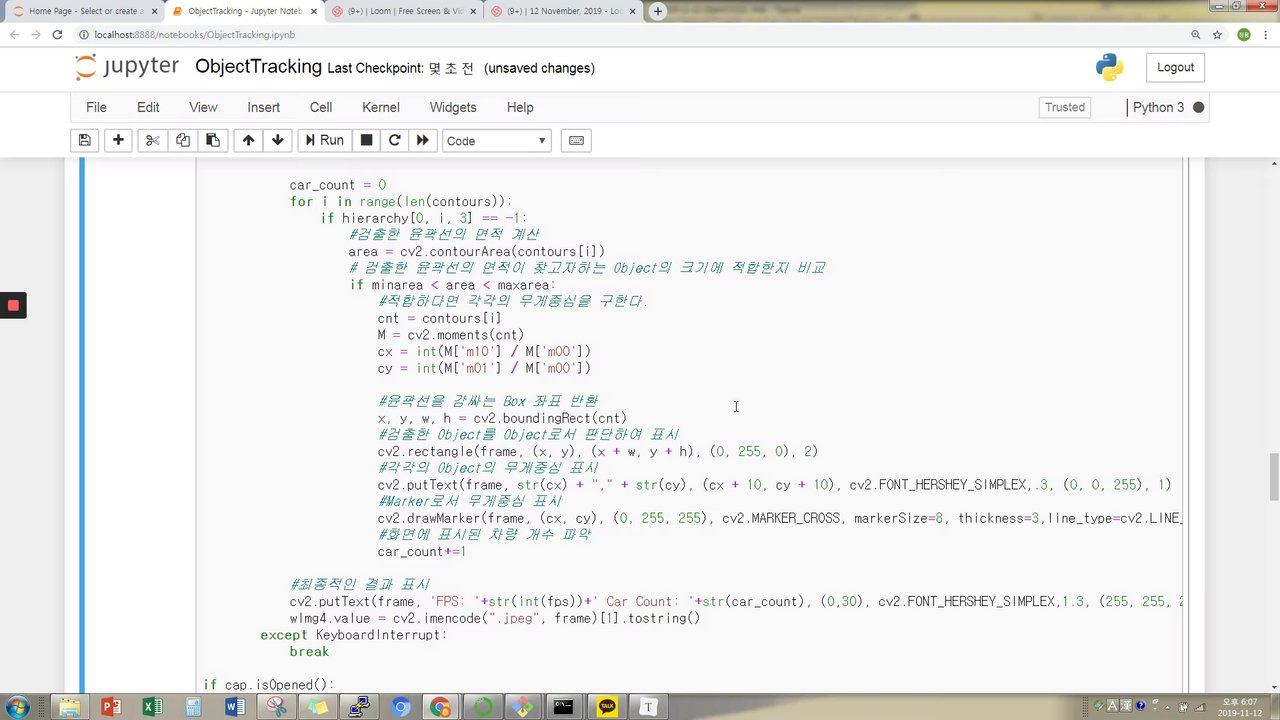Switch to the Loom Free Screen tab
The image size is (1280, 720).
[x=402, y=11]
